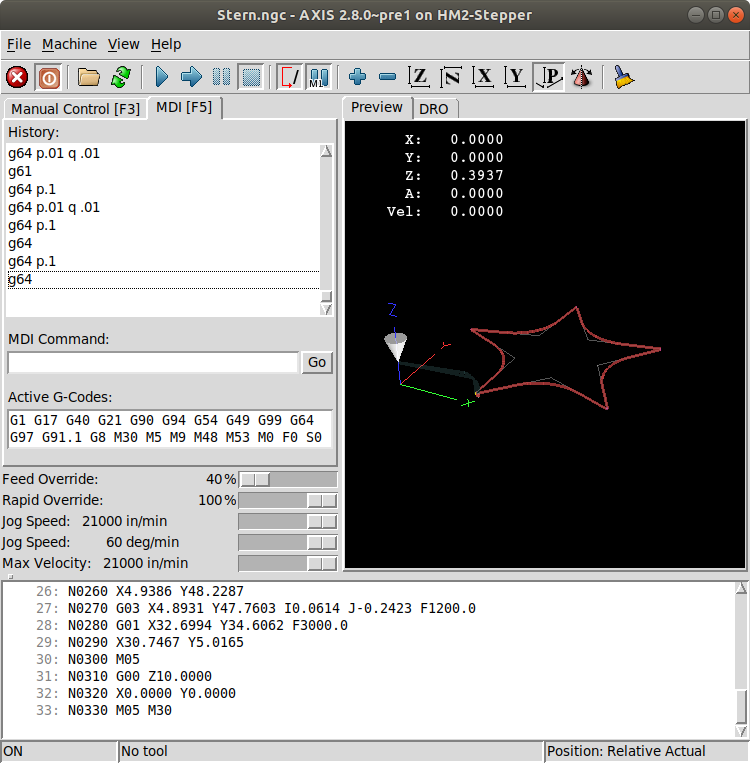Minimize the AXIS window

[x=695, y=15]
